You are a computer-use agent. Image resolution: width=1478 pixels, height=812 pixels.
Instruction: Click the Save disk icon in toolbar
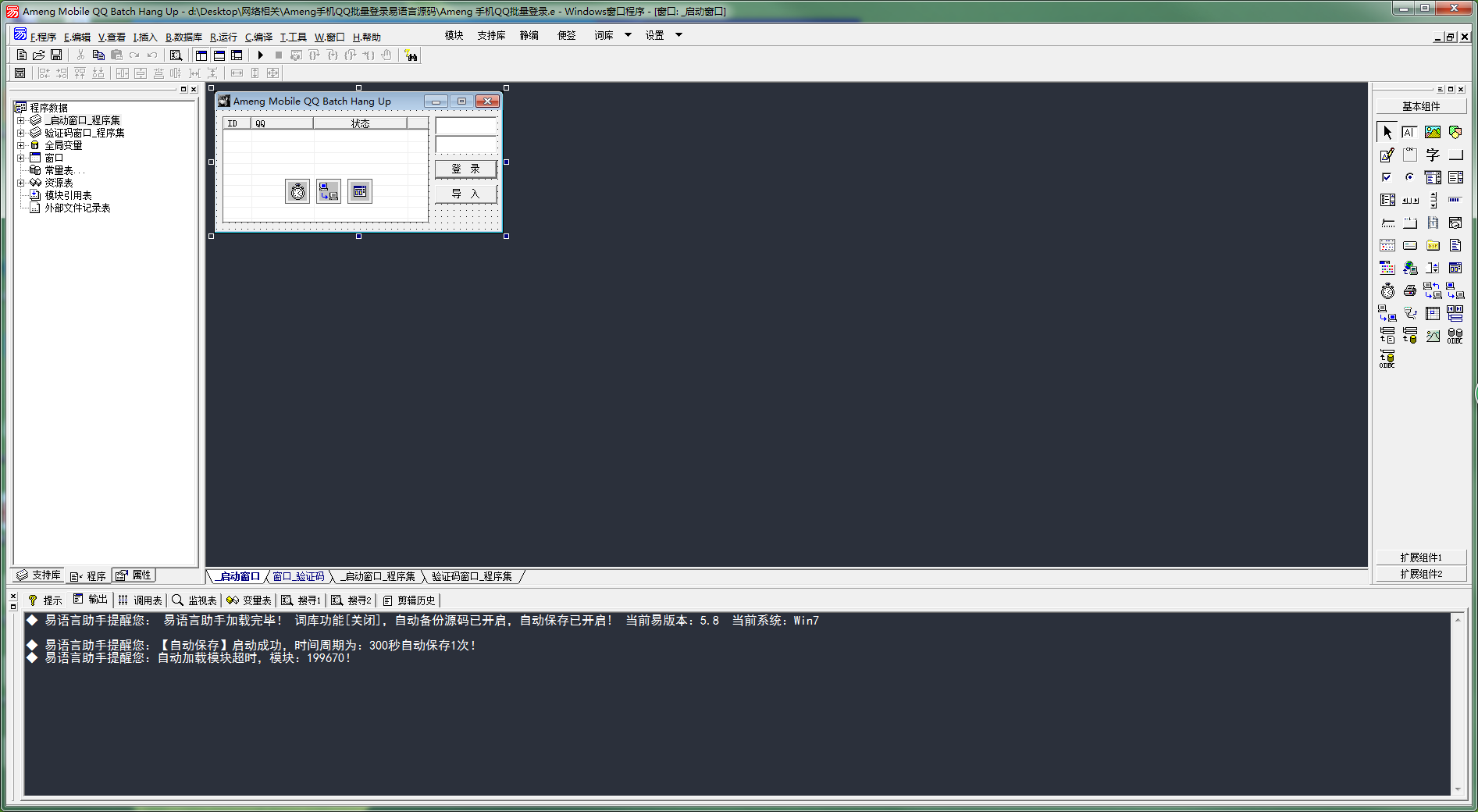point(56,55)
